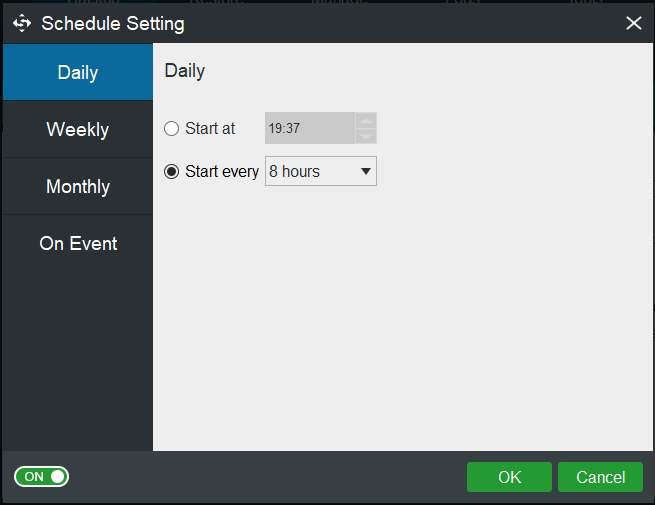
Task: Click the 19:37 start time field
Action: click(309, 128)
